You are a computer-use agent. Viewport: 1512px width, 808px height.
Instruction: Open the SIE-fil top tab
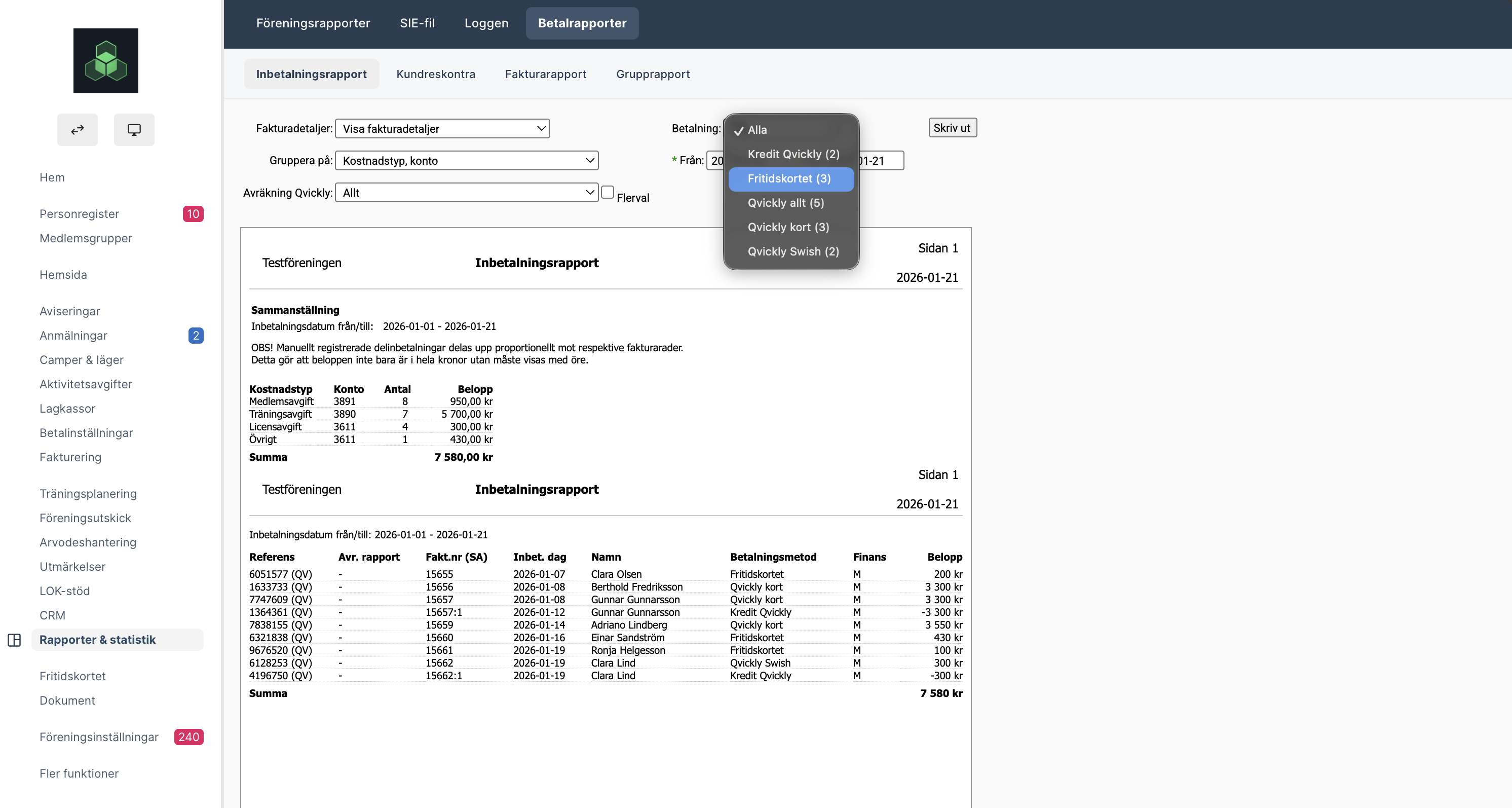tap(418, 23)
